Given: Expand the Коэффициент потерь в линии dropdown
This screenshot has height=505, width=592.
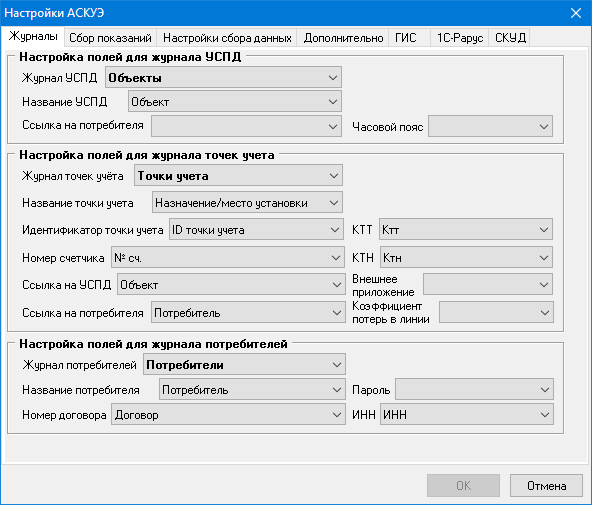Looking at the screenshot, I should pos(496,312).
